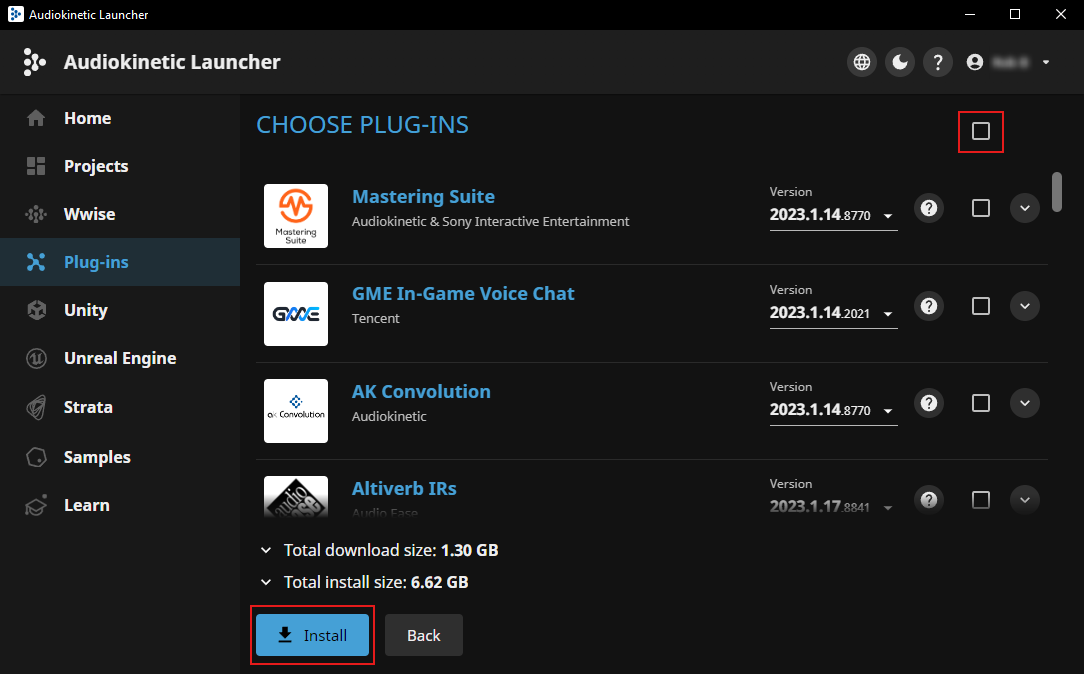Open AK Convolution version dropdown

point(833,410)
